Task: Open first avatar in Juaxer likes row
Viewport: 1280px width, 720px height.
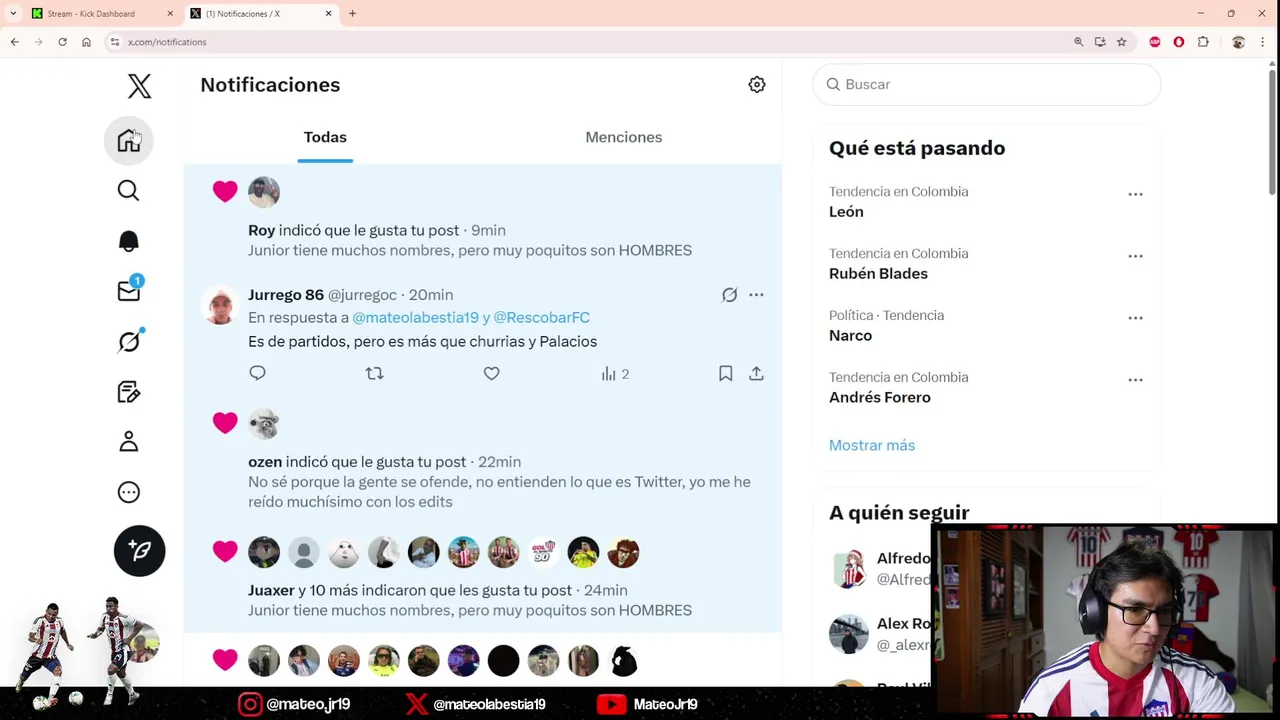Action: tap(264, 552)
